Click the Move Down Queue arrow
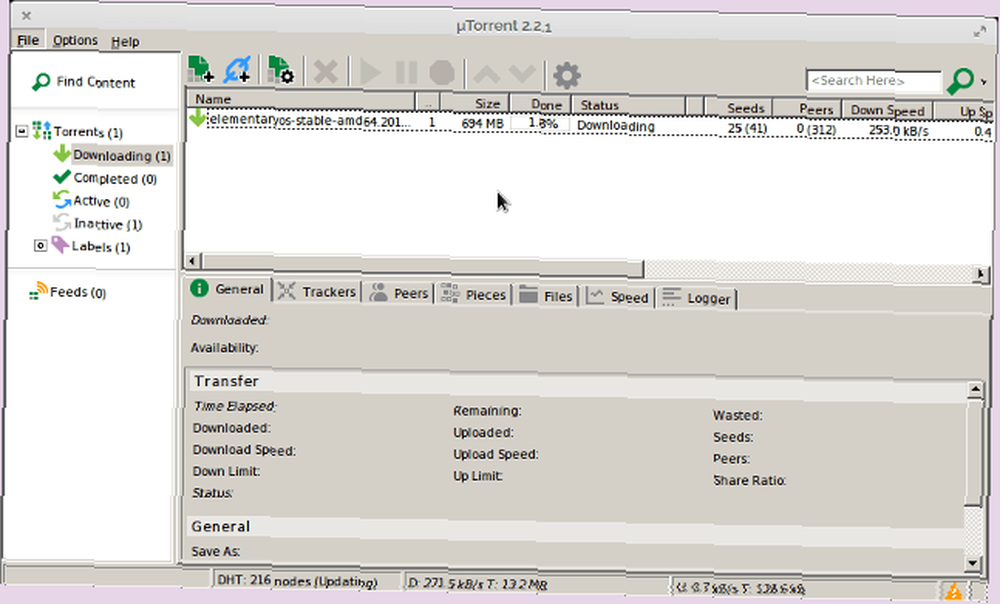 point(522,75)
